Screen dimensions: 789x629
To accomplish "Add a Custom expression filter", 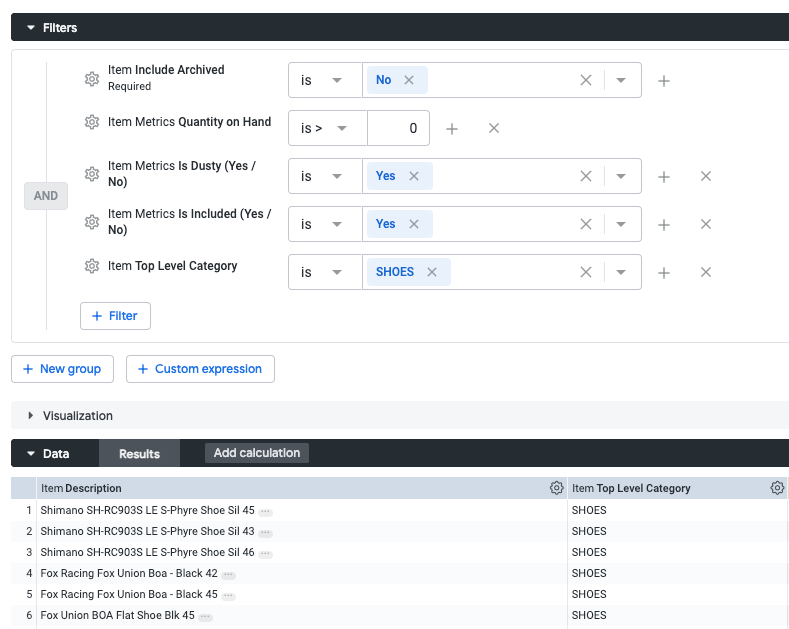I will click(x=200, y=369).
